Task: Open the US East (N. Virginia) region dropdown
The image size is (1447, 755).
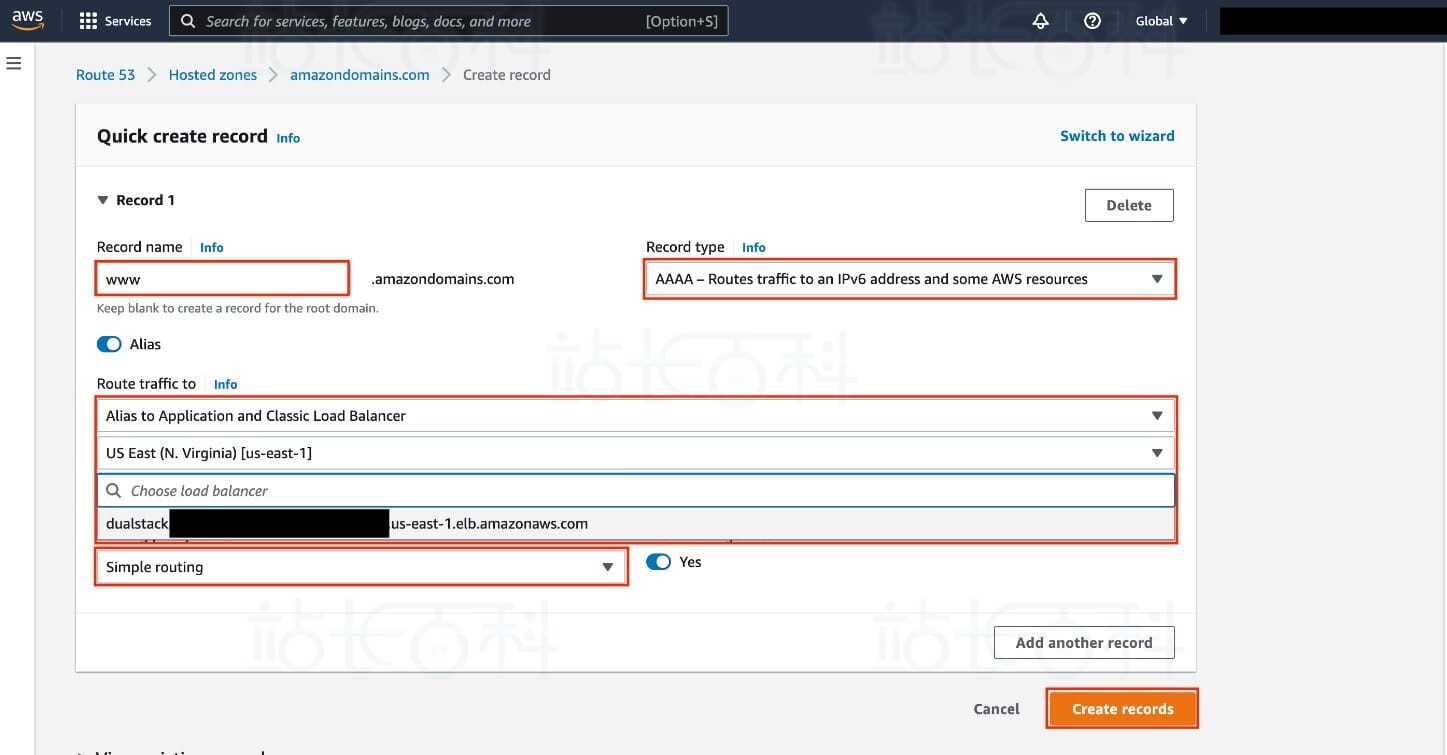Action: [x=636, y=453]
